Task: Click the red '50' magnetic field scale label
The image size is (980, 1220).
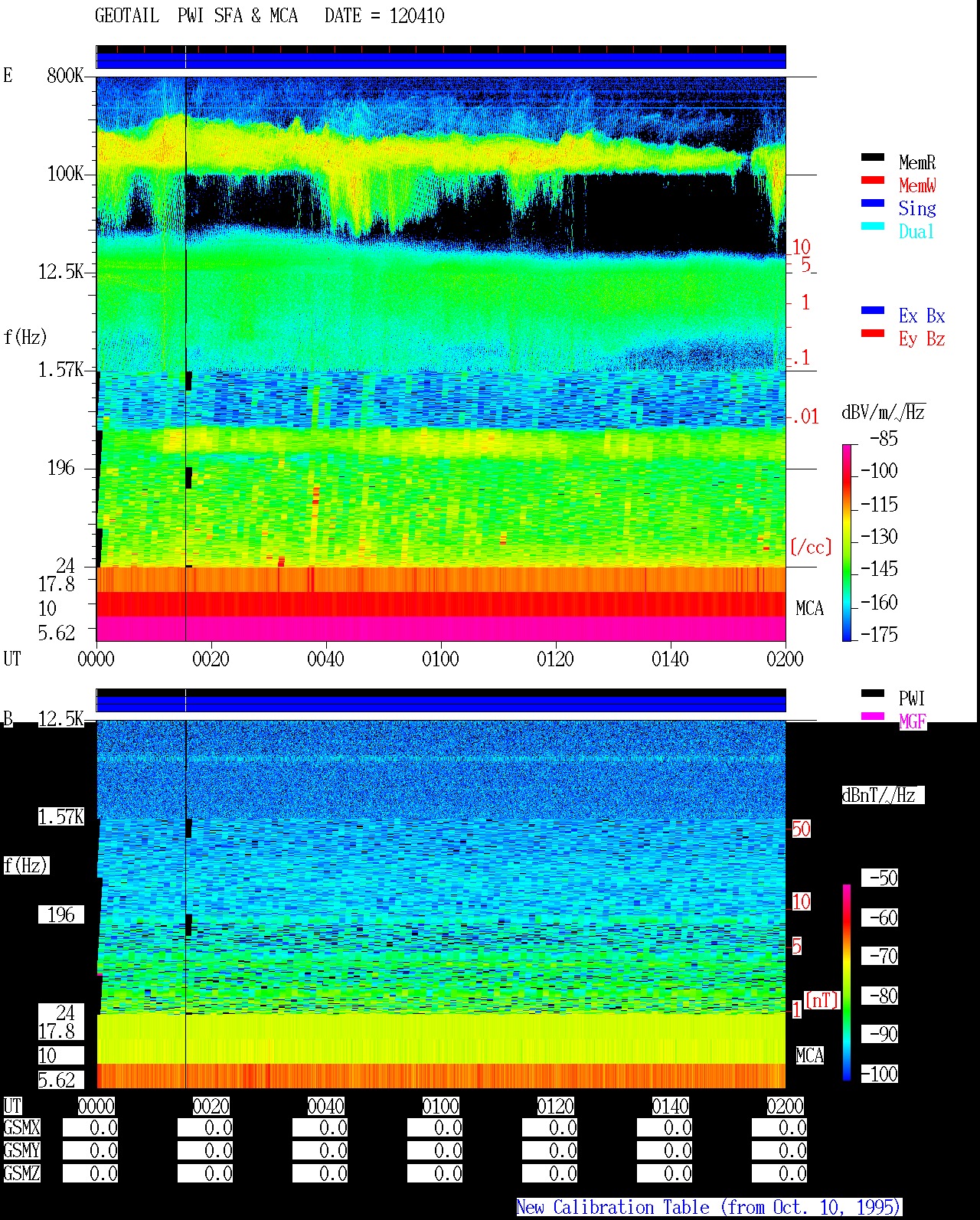Action: pos(801,829)
